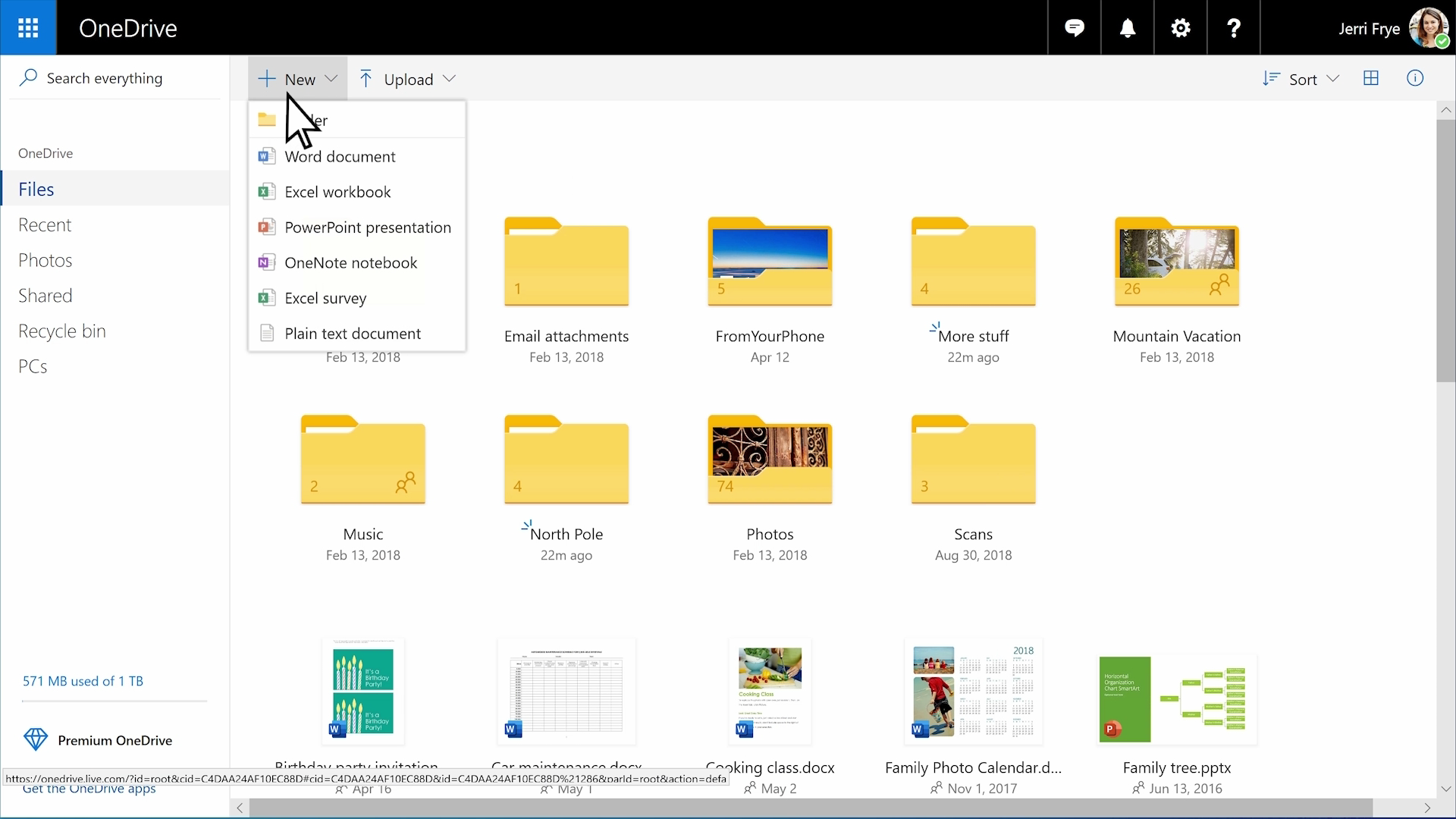The width and height of the screenshot is (1456, 819).
Task: Click the Excel survey icon in the New menu
Action: (x=266, y=298)
